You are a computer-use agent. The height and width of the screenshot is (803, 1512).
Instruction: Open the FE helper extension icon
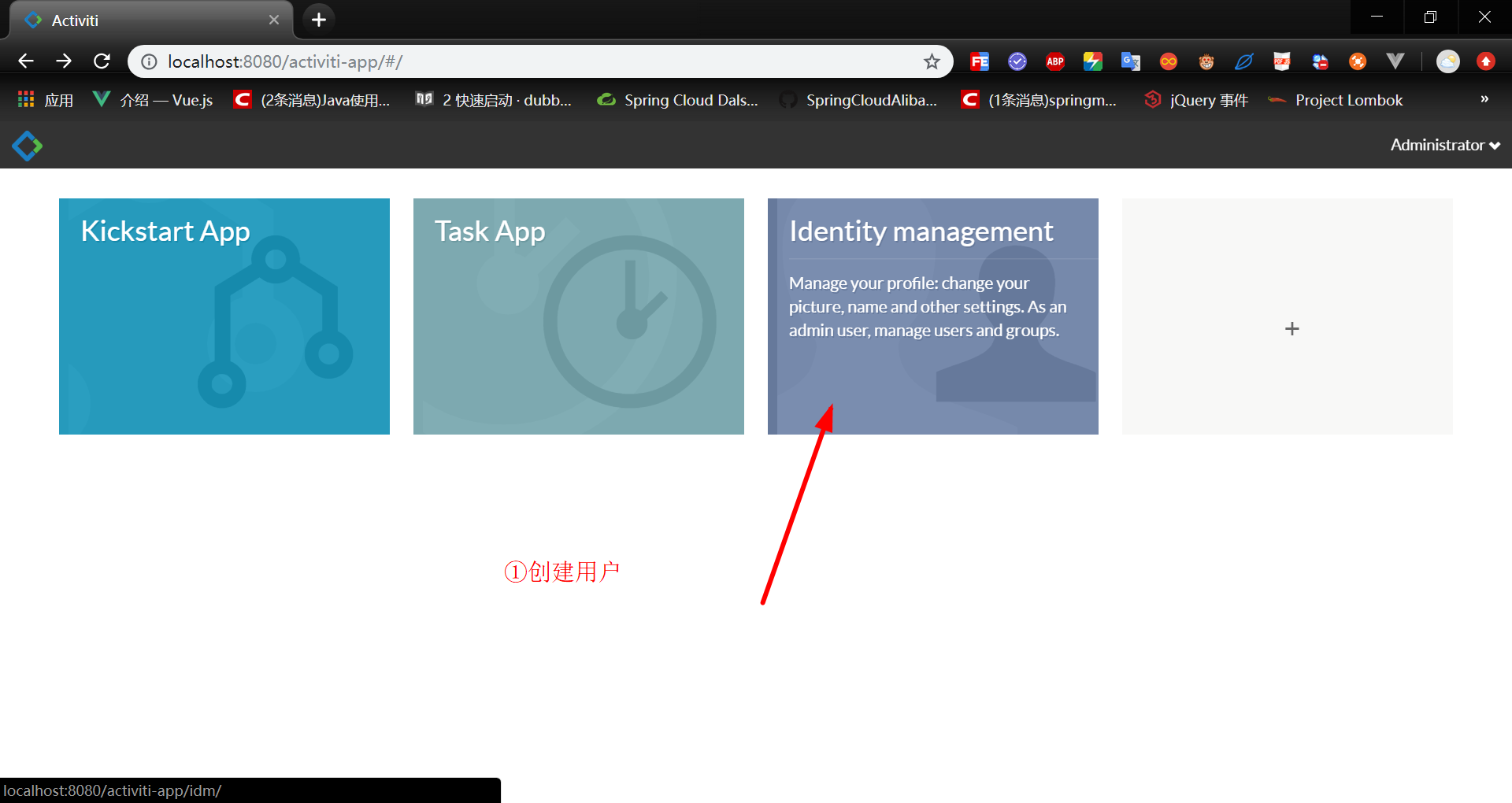click(x=980, y=61)
